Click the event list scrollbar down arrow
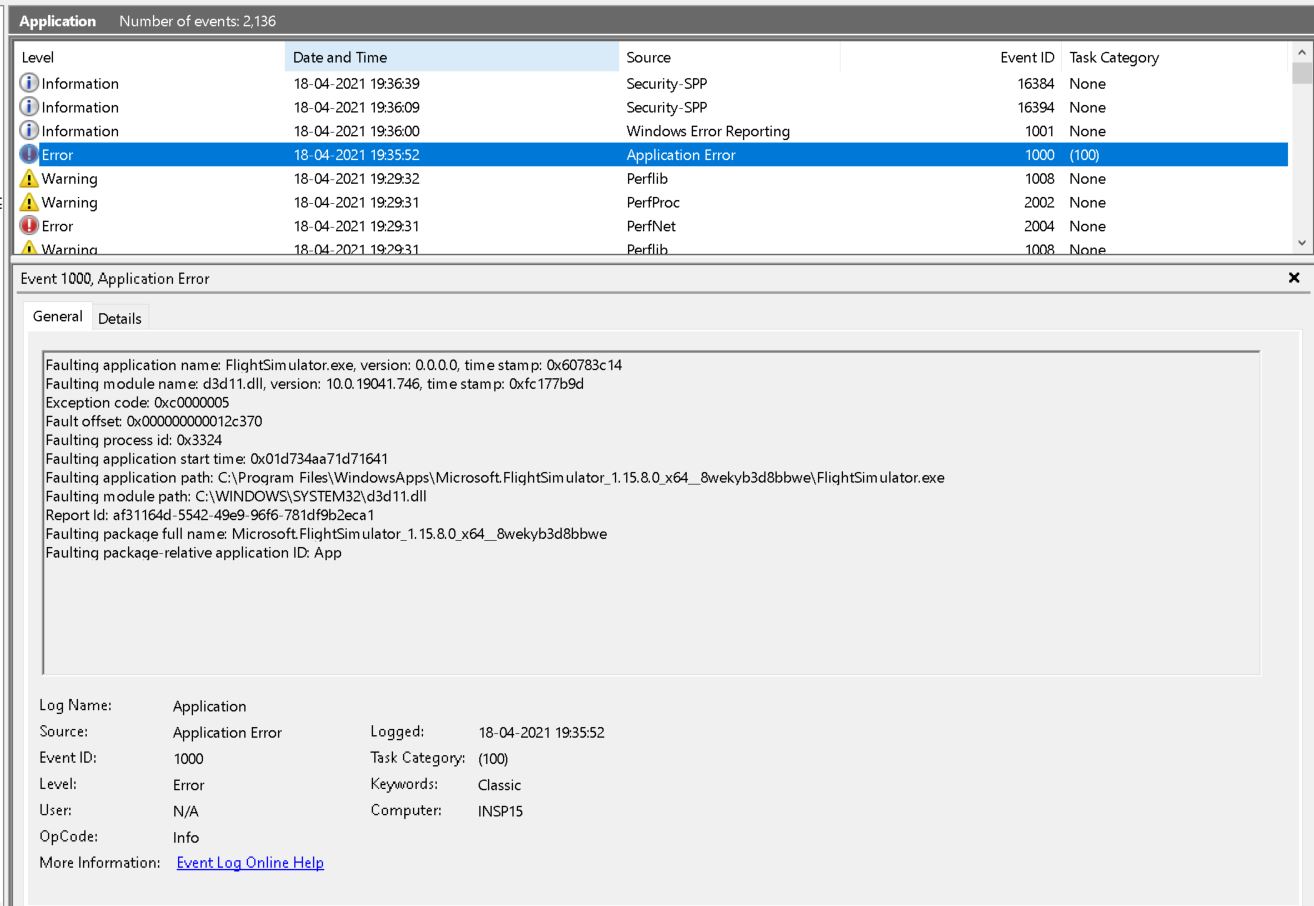1314x906 pixels. pyautogui.click(x=1300, y=243)
